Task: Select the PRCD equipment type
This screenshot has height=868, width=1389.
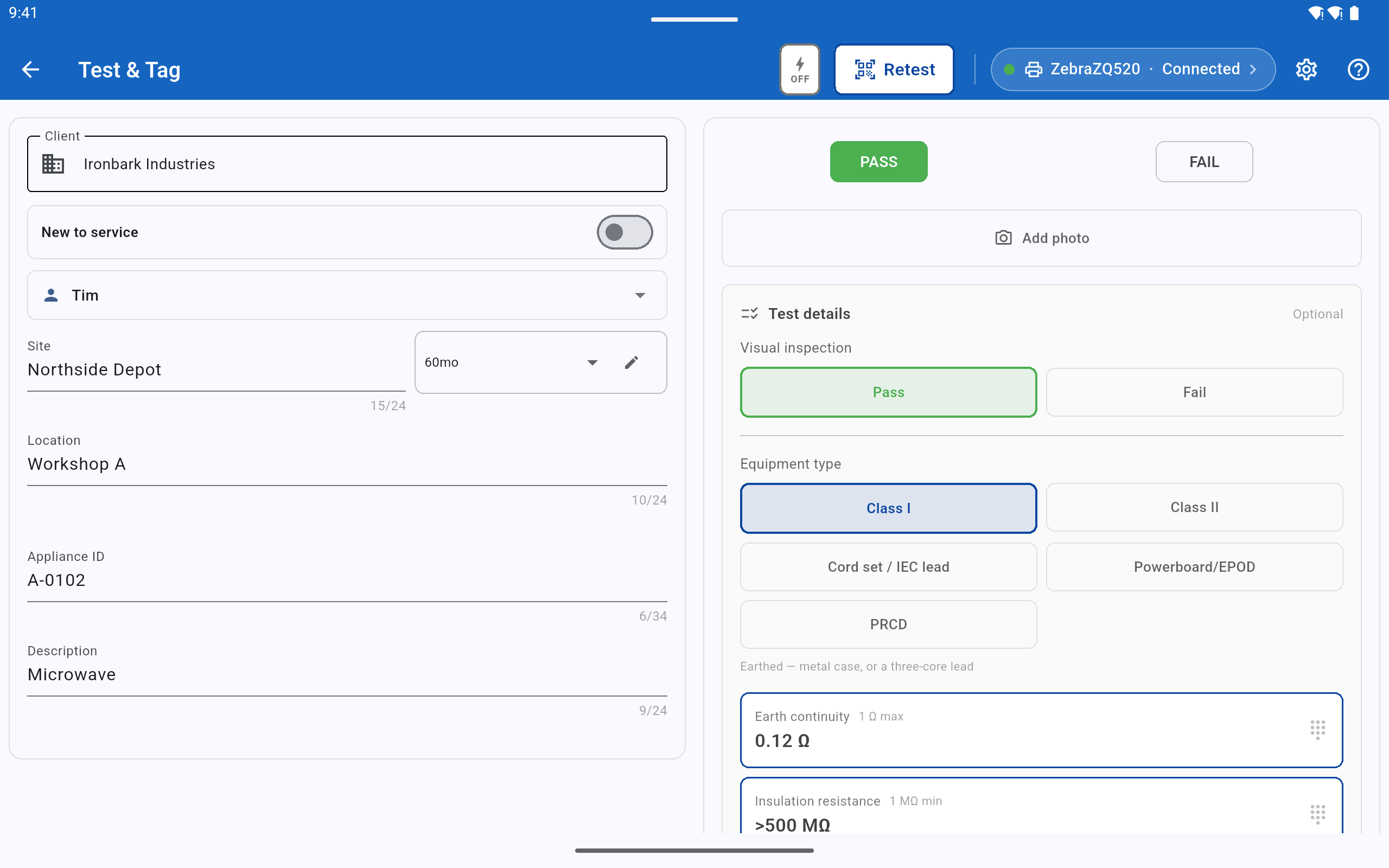Action: click(889, 624)
